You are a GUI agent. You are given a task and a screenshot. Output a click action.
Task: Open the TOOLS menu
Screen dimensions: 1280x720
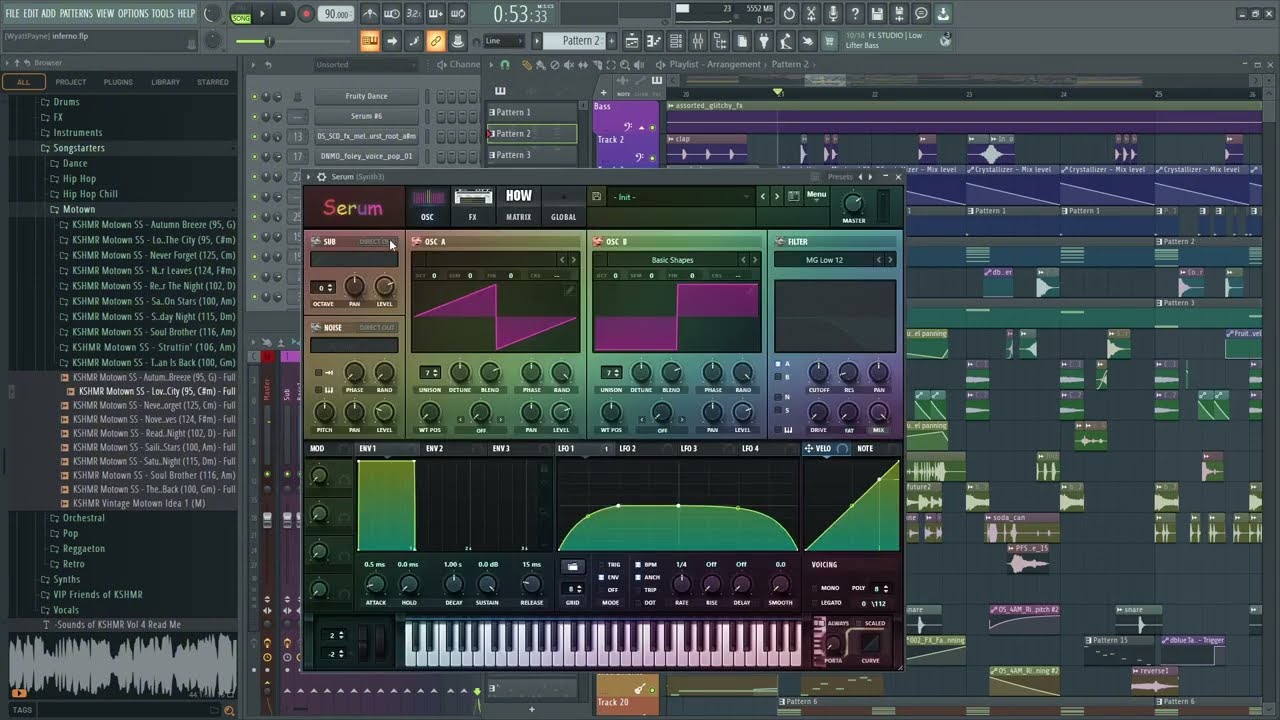point(162,13)
